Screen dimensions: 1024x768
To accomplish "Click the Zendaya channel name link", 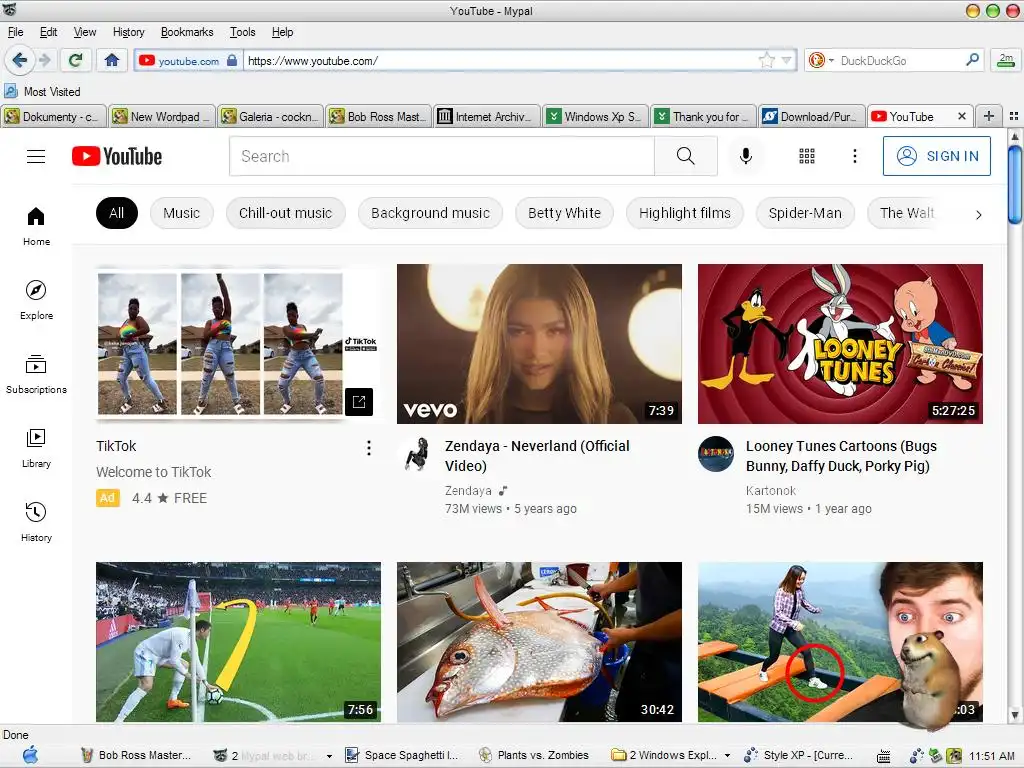I will coord(468,490).
